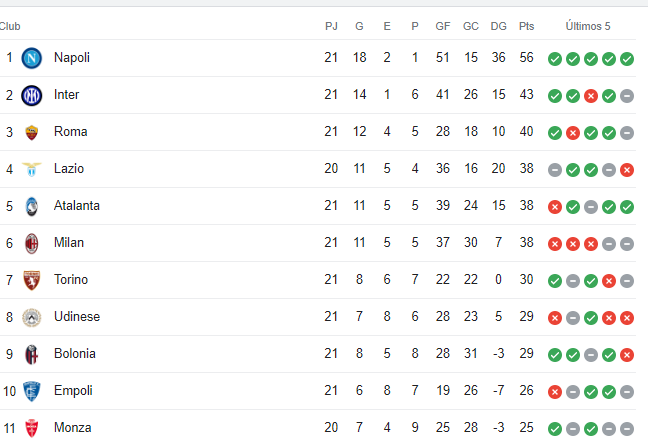
Task: Click the Atalanta club crest
Action: (x=31, y=206)
